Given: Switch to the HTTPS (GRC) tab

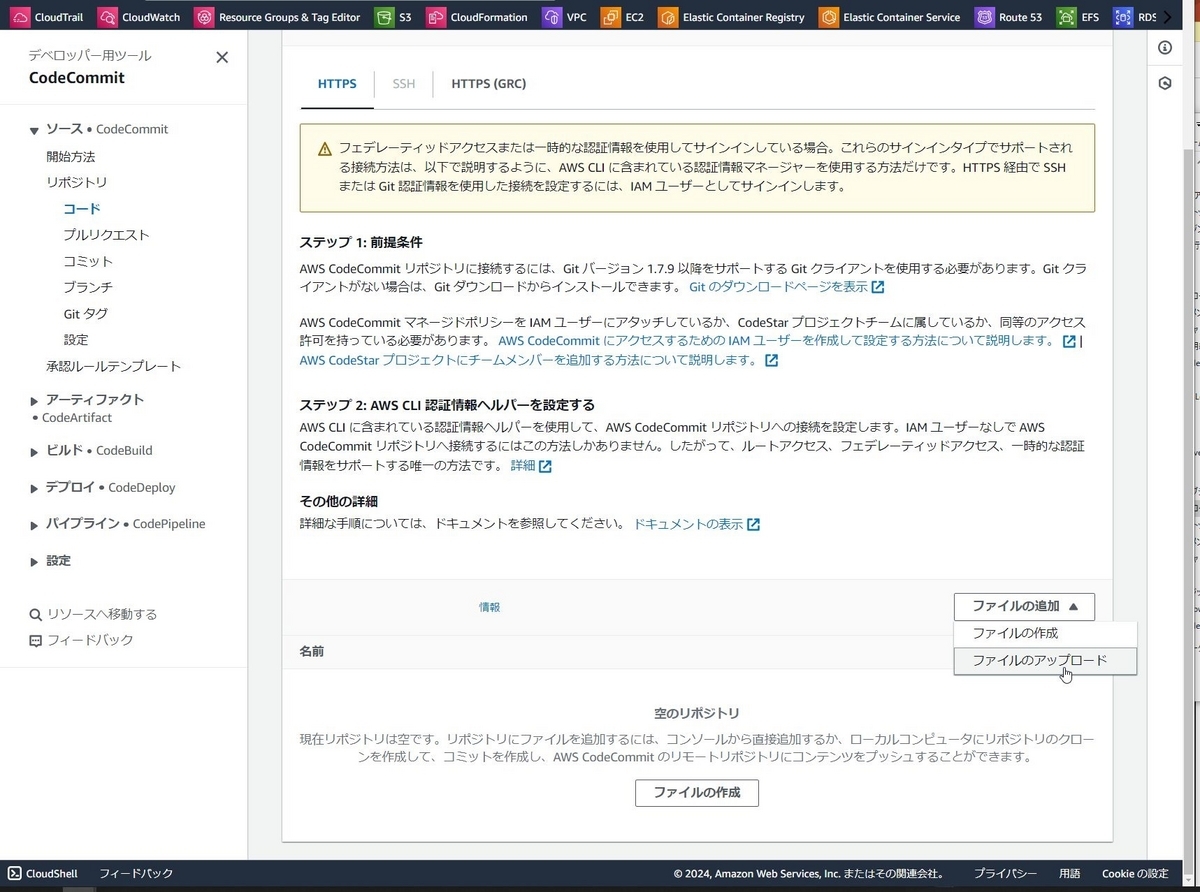Looking at the screenshot, I should coord(488,83).
